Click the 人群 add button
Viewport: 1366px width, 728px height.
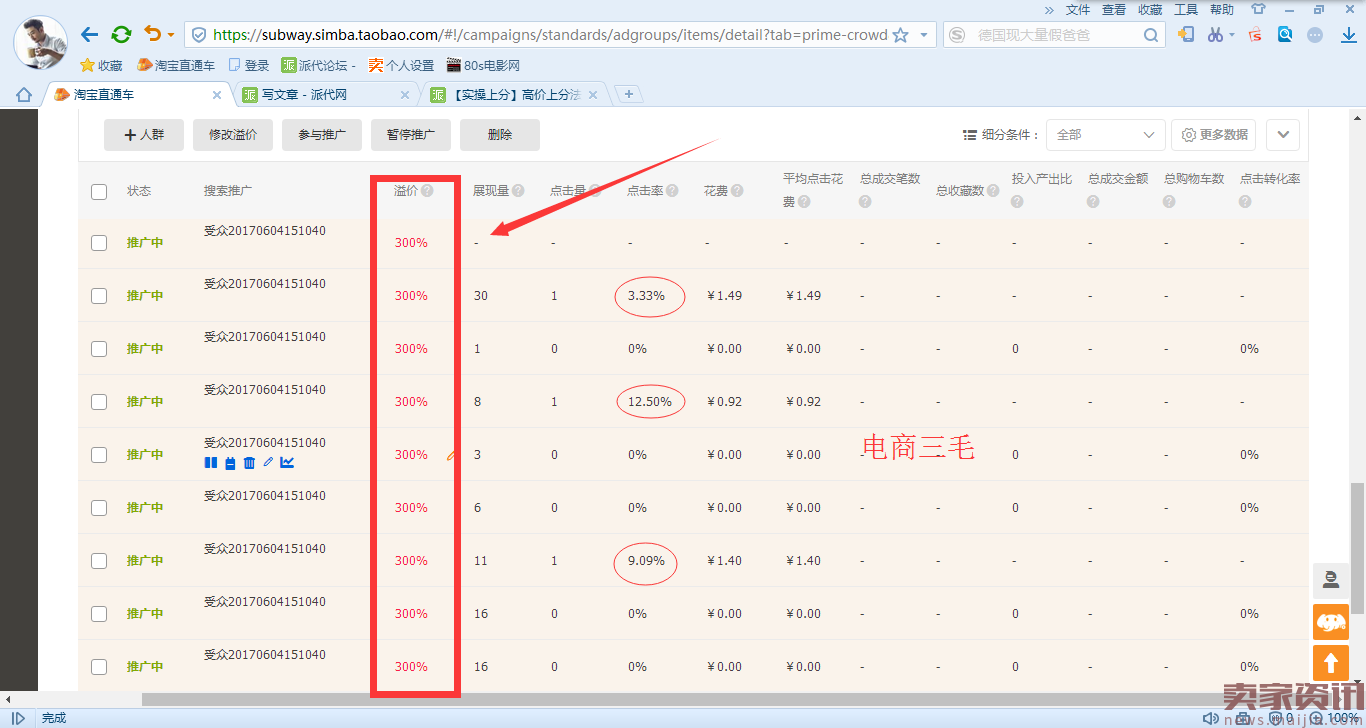(144, 135)
